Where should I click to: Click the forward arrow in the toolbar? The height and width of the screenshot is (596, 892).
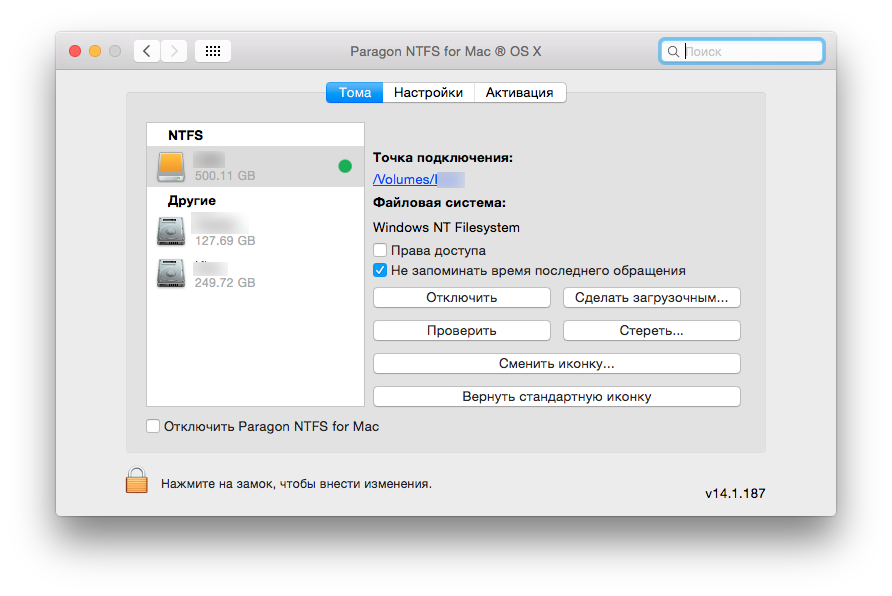174,51
